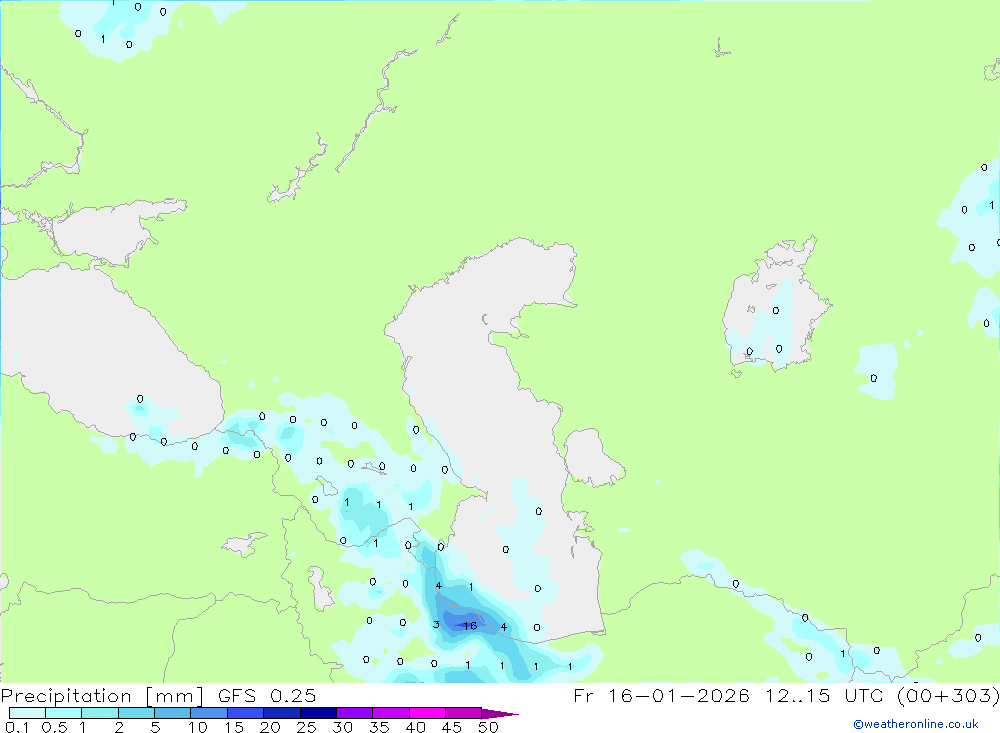This screenshot has width=1000, height=733.
Task: Click legend label '25'
Action: [x=306, y=727]
